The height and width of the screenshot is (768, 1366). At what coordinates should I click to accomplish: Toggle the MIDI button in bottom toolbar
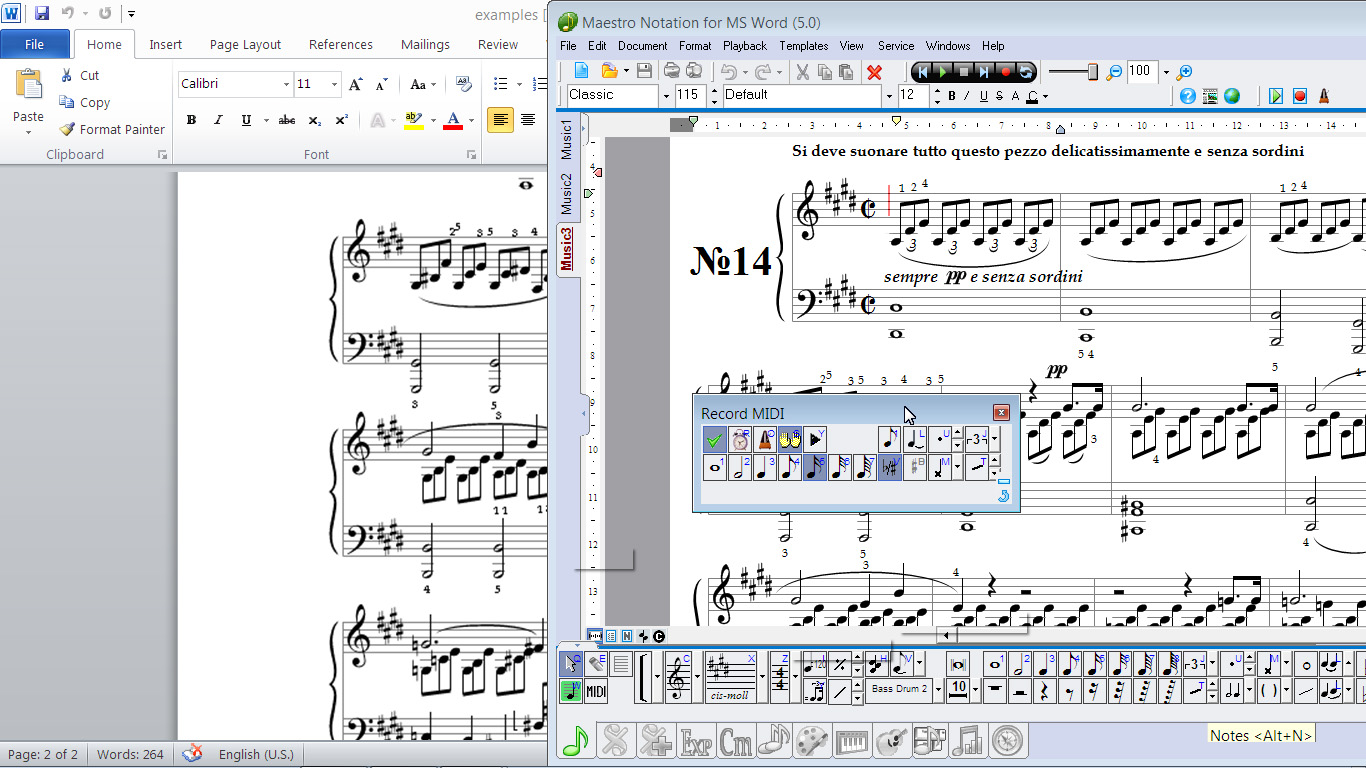coord(596,691)
